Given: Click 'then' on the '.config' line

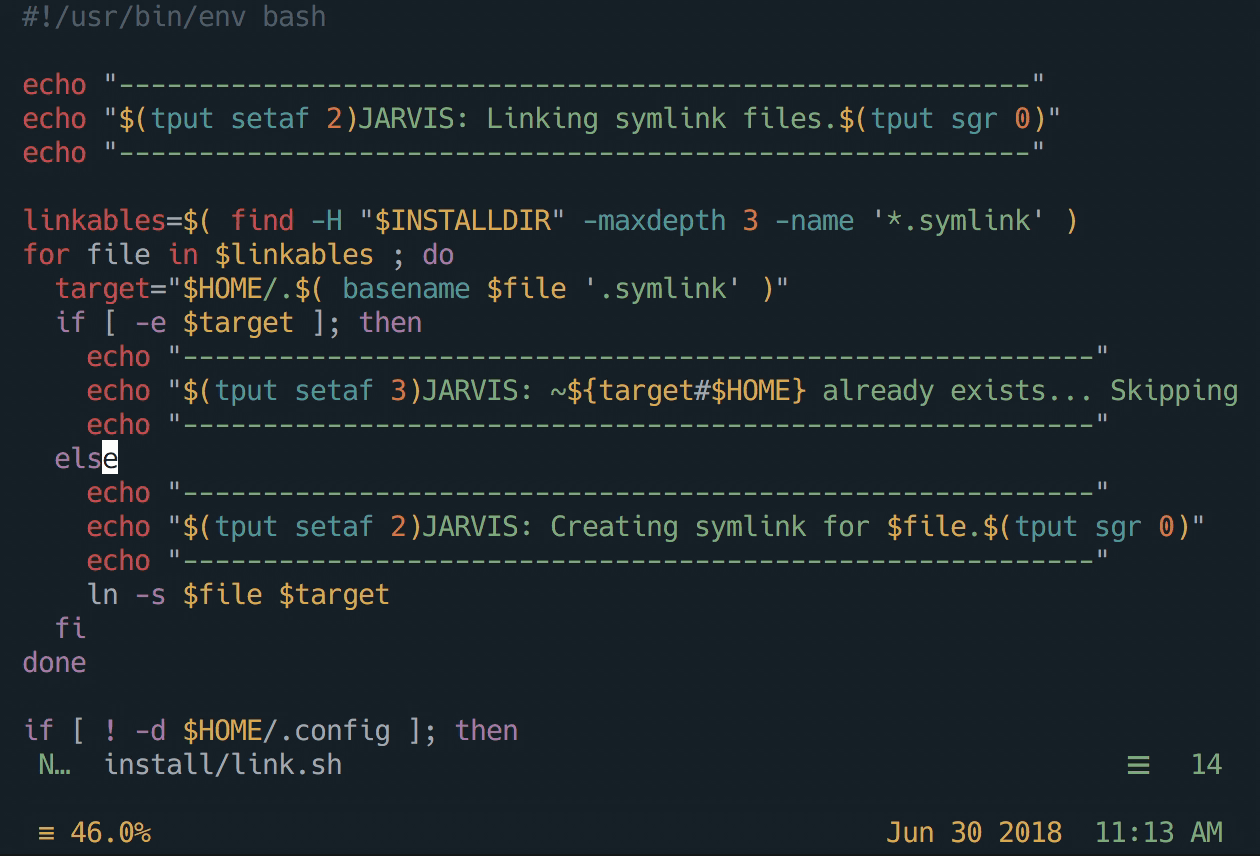Looking at the screenshot, I should 486,730.
